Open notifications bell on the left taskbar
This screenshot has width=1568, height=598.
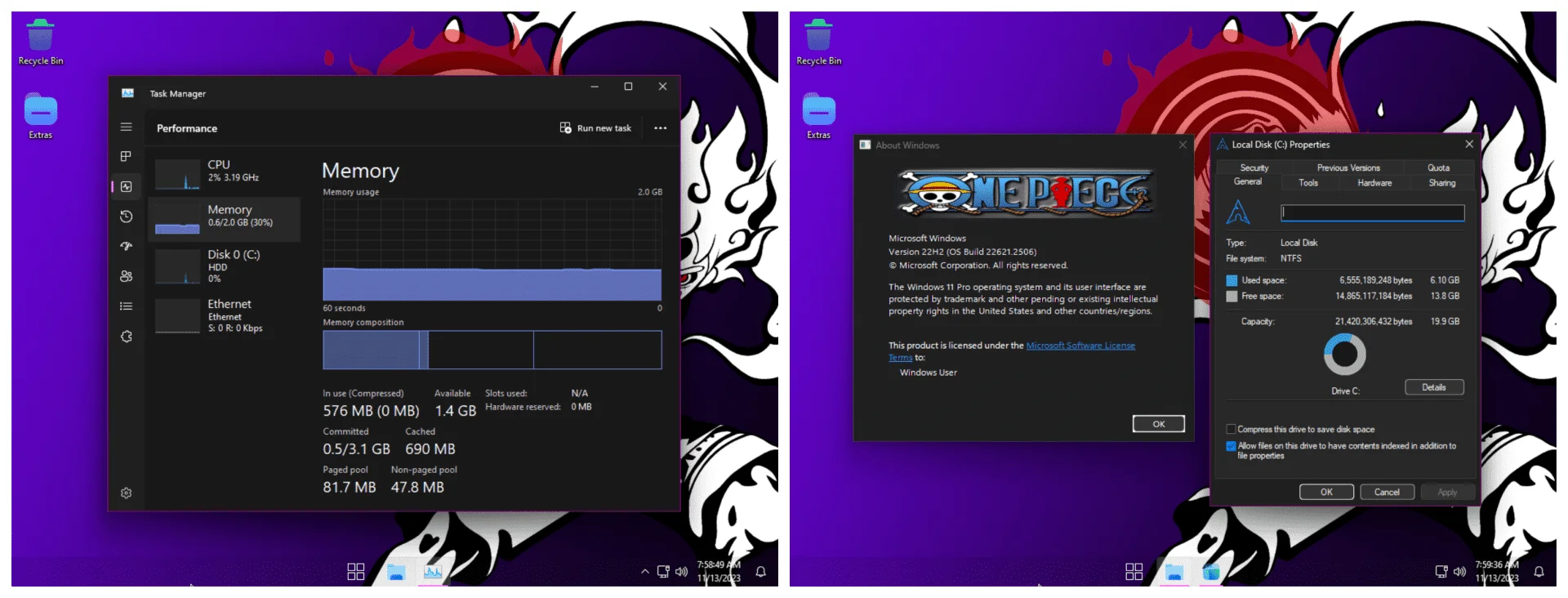click(x=760, y=571)
